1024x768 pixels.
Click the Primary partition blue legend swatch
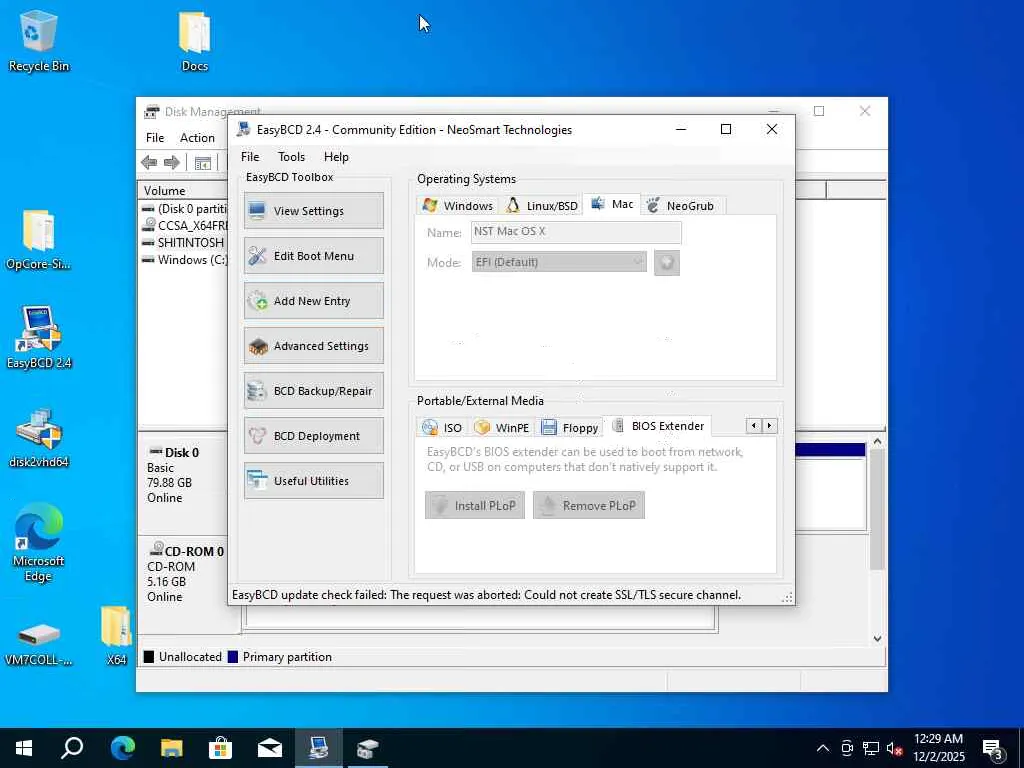pyautogui.click(x=232, y=657)
